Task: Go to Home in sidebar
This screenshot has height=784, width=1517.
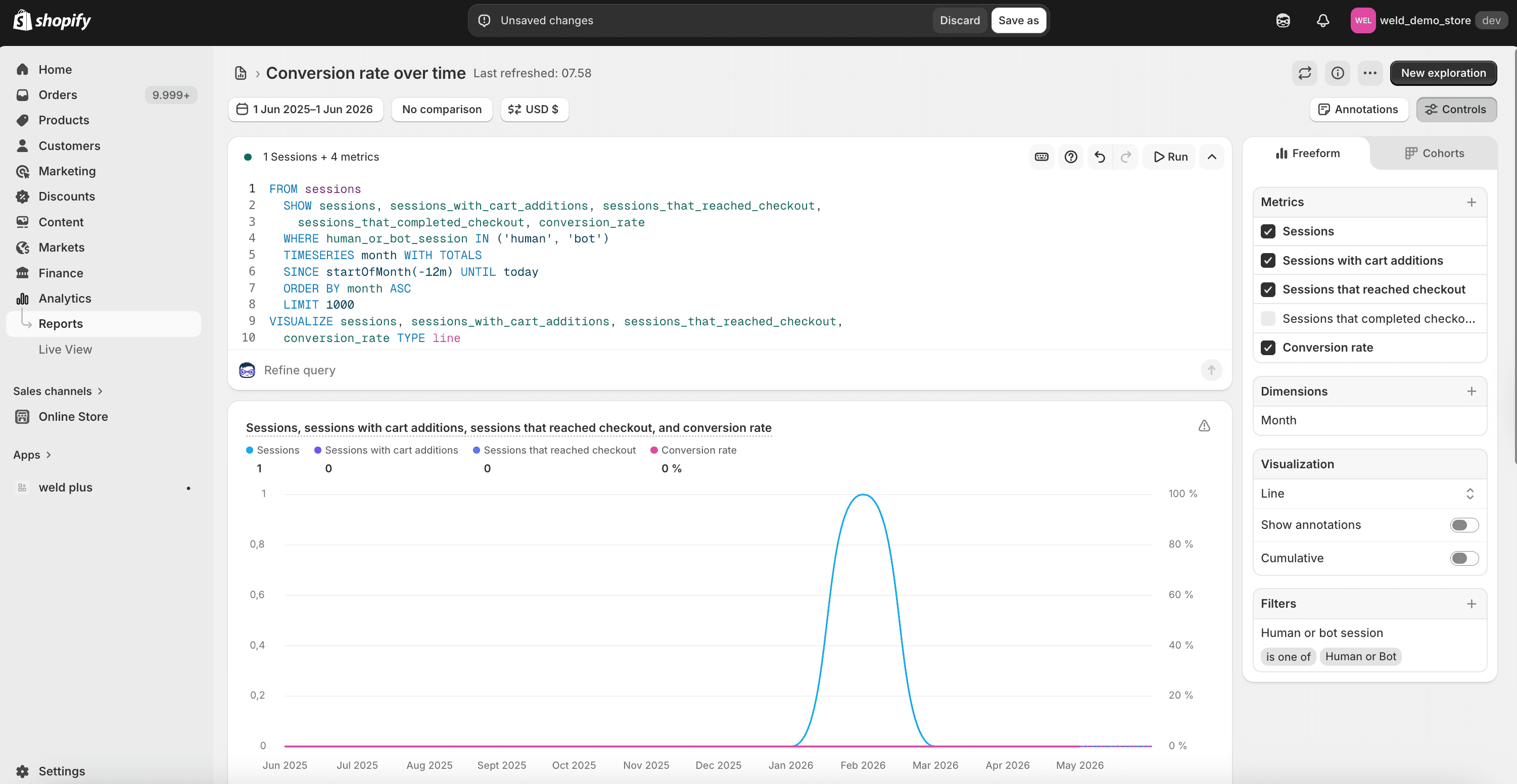Action: (104, 69)
